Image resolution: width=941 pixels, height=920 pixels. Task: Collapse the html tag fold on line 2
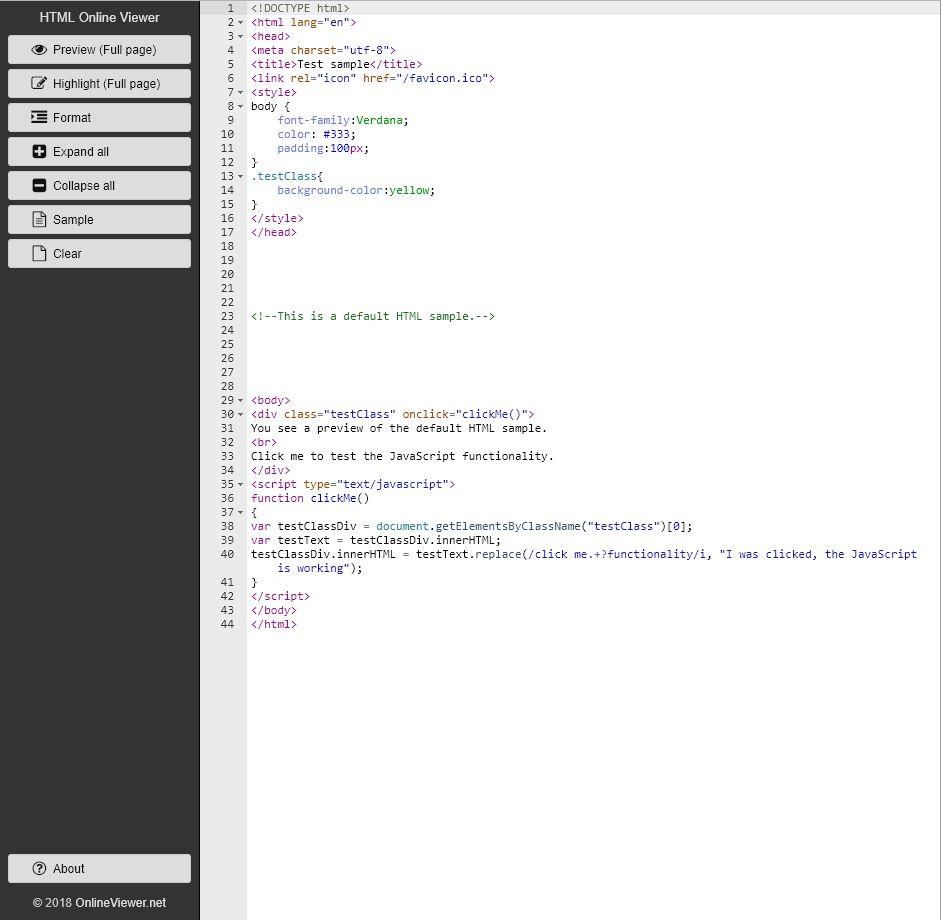(241, 22)
